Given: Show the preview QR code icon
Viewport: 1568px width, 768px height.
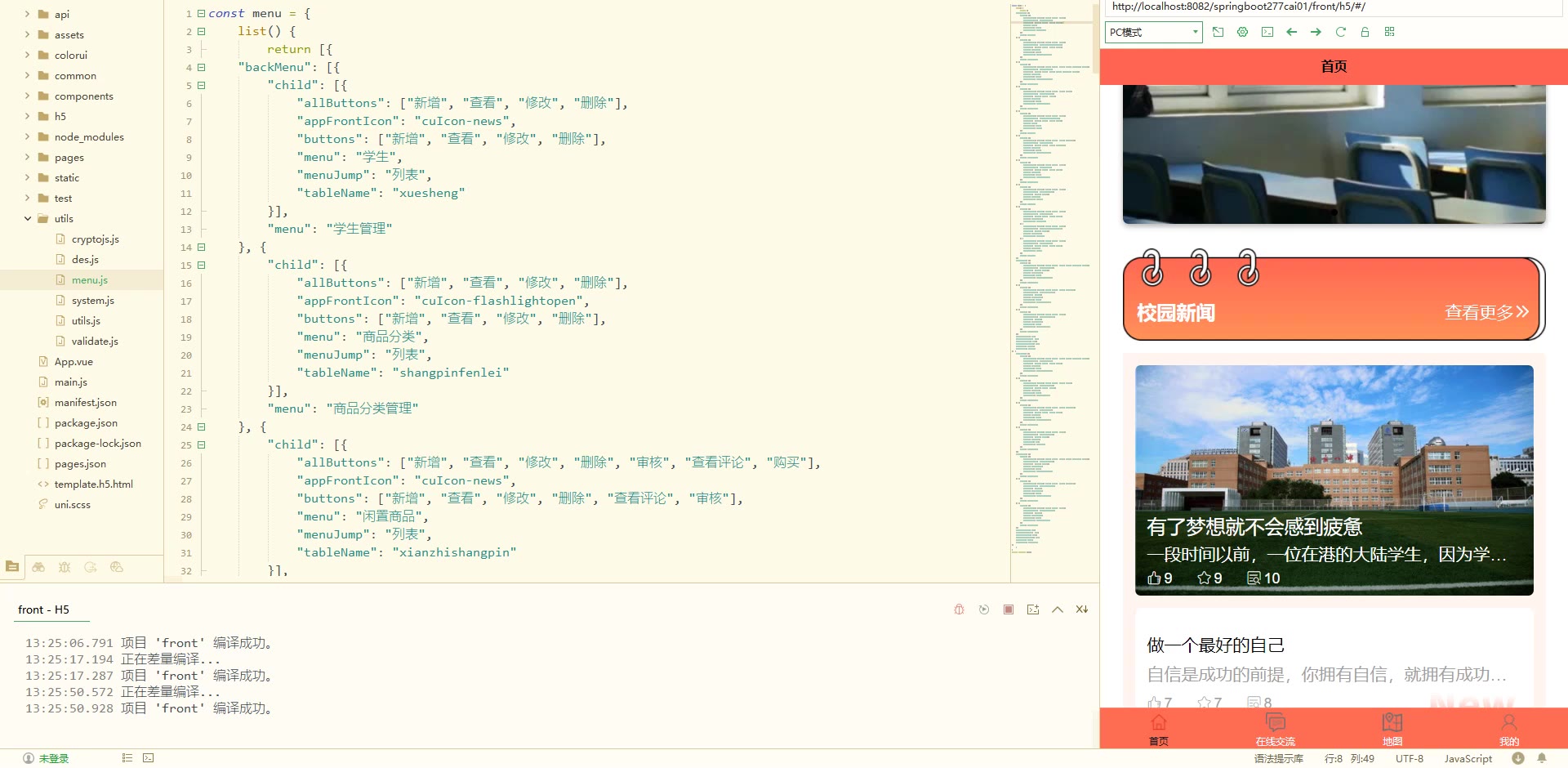Looking at the screenshot, I should coord(1389,32).
